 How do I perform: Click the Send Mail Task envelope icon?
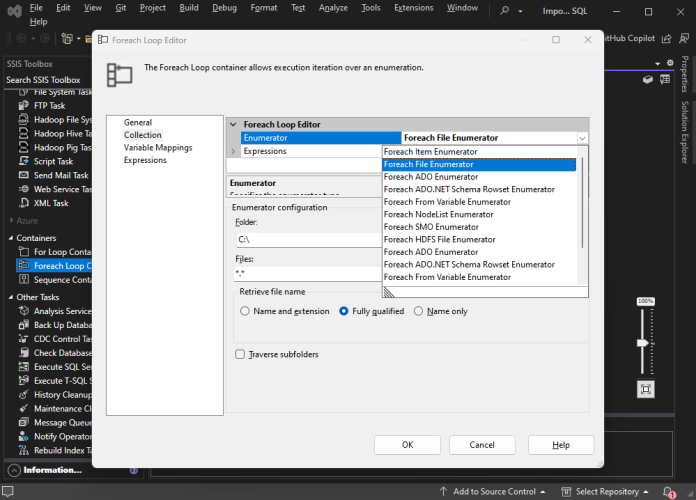(24, 175)
